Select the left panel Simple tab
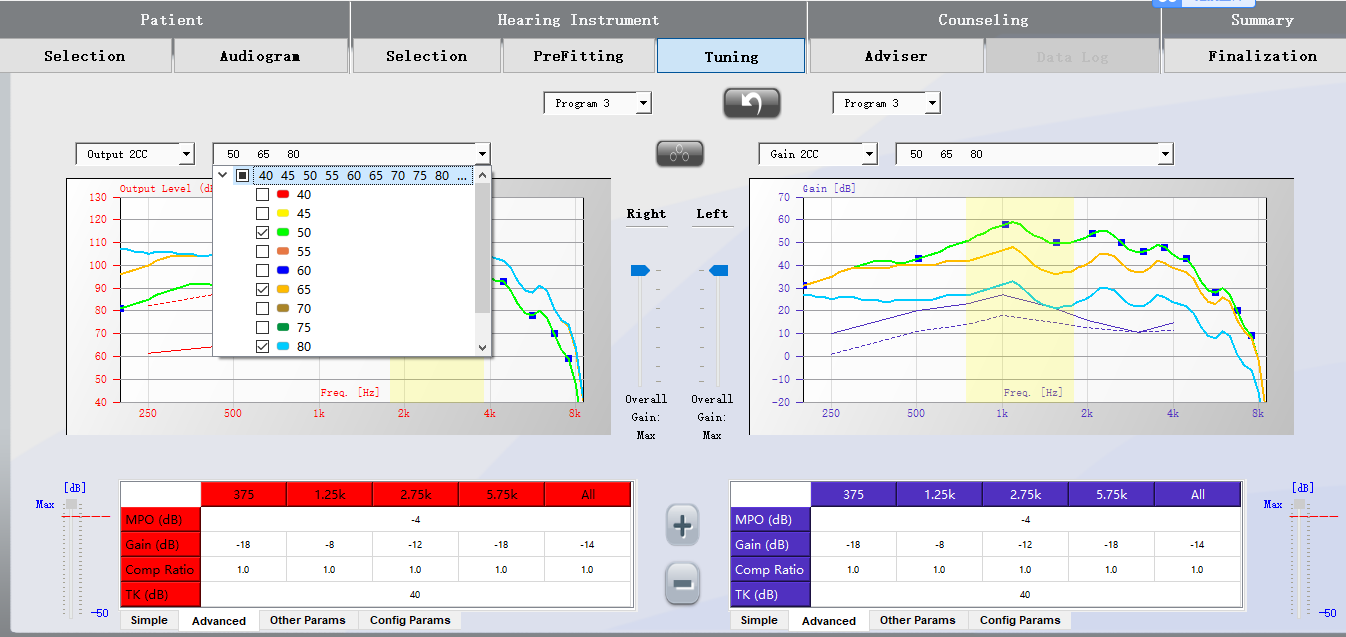 click(149, 620)
